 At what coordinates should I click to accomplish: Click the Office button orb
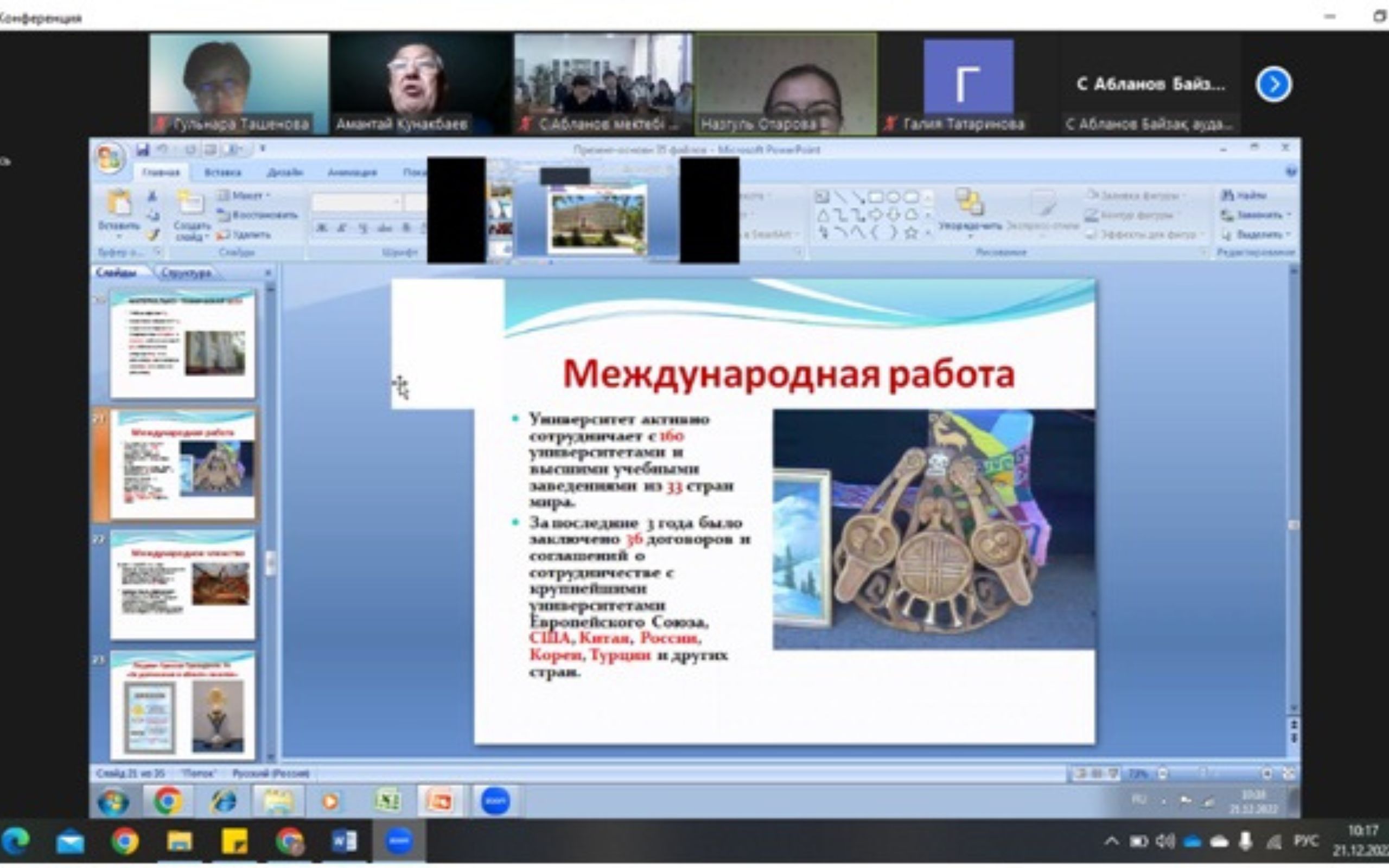(109, 158)
